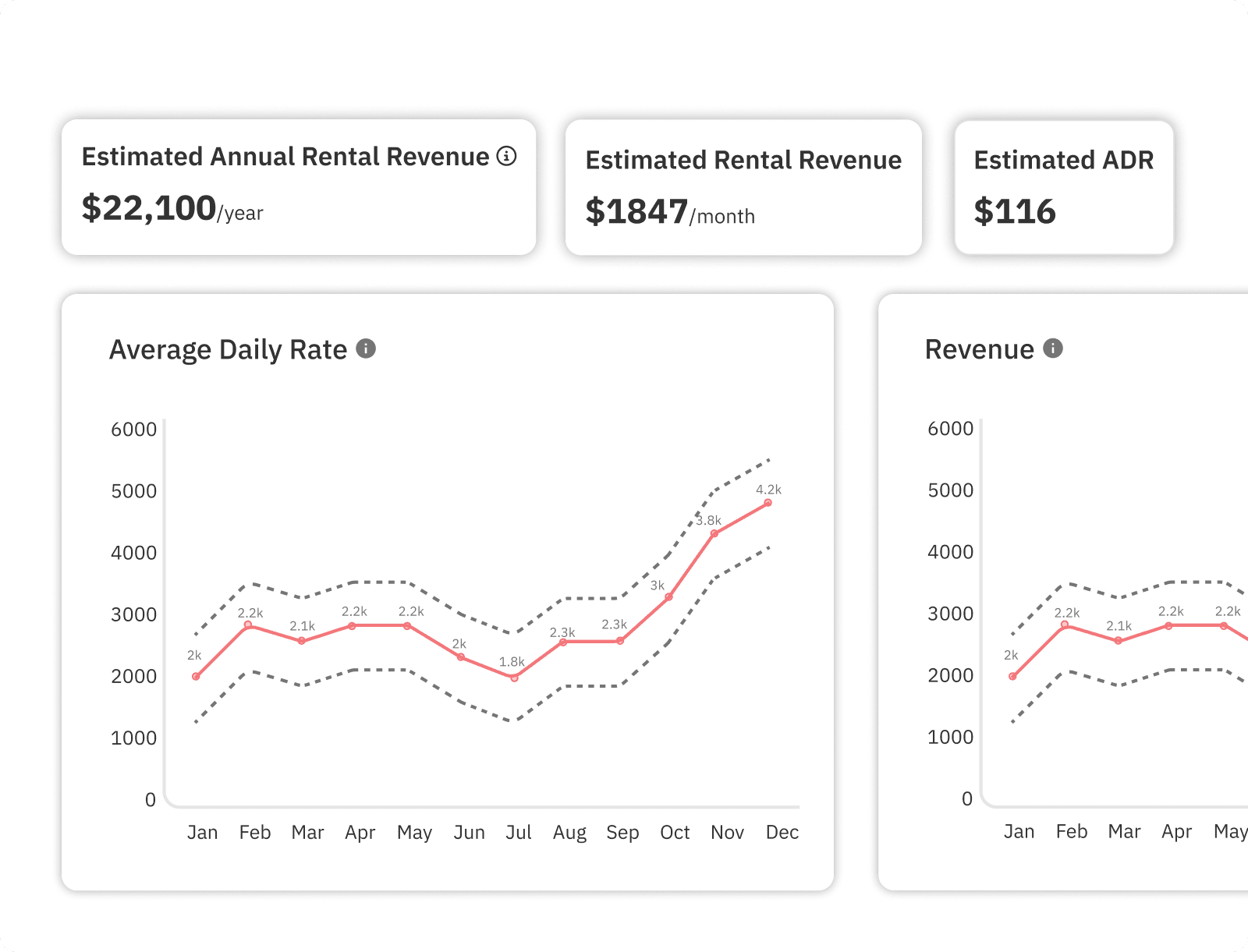1248x952 pixels.
Task: Click the Average Daily Rate chart title
Action: coord(228,350)
